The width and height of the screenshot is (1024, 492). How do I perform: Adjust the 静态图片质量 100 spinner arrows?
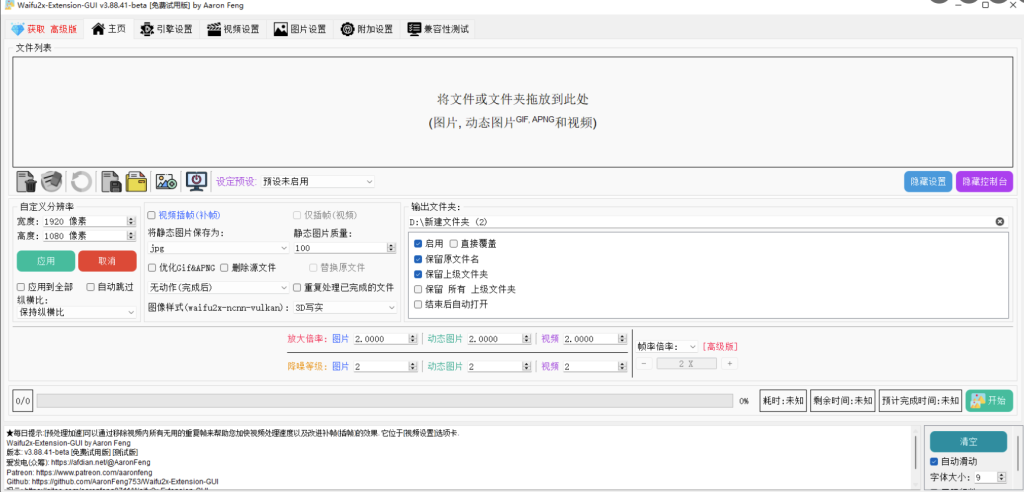[x=391, y=248]
